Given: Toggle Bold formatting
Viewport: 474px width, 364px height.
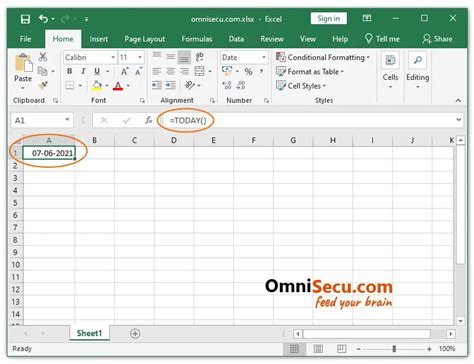Looking at the screenshot, I should point(69,71).
